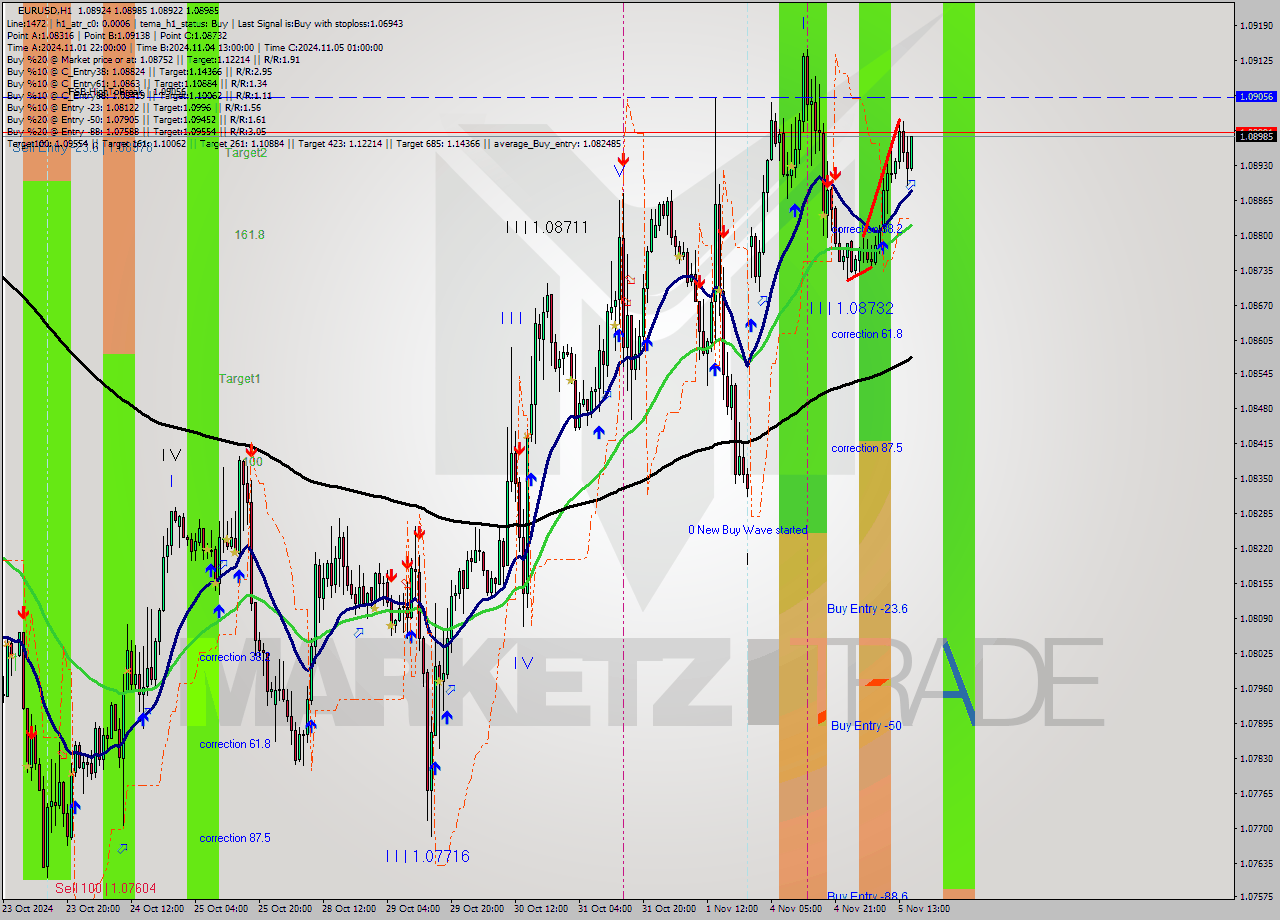This screenshot has height=920, width=1280.
Task: Click the 1.08025 price axis label
Action: [1256, 653]
